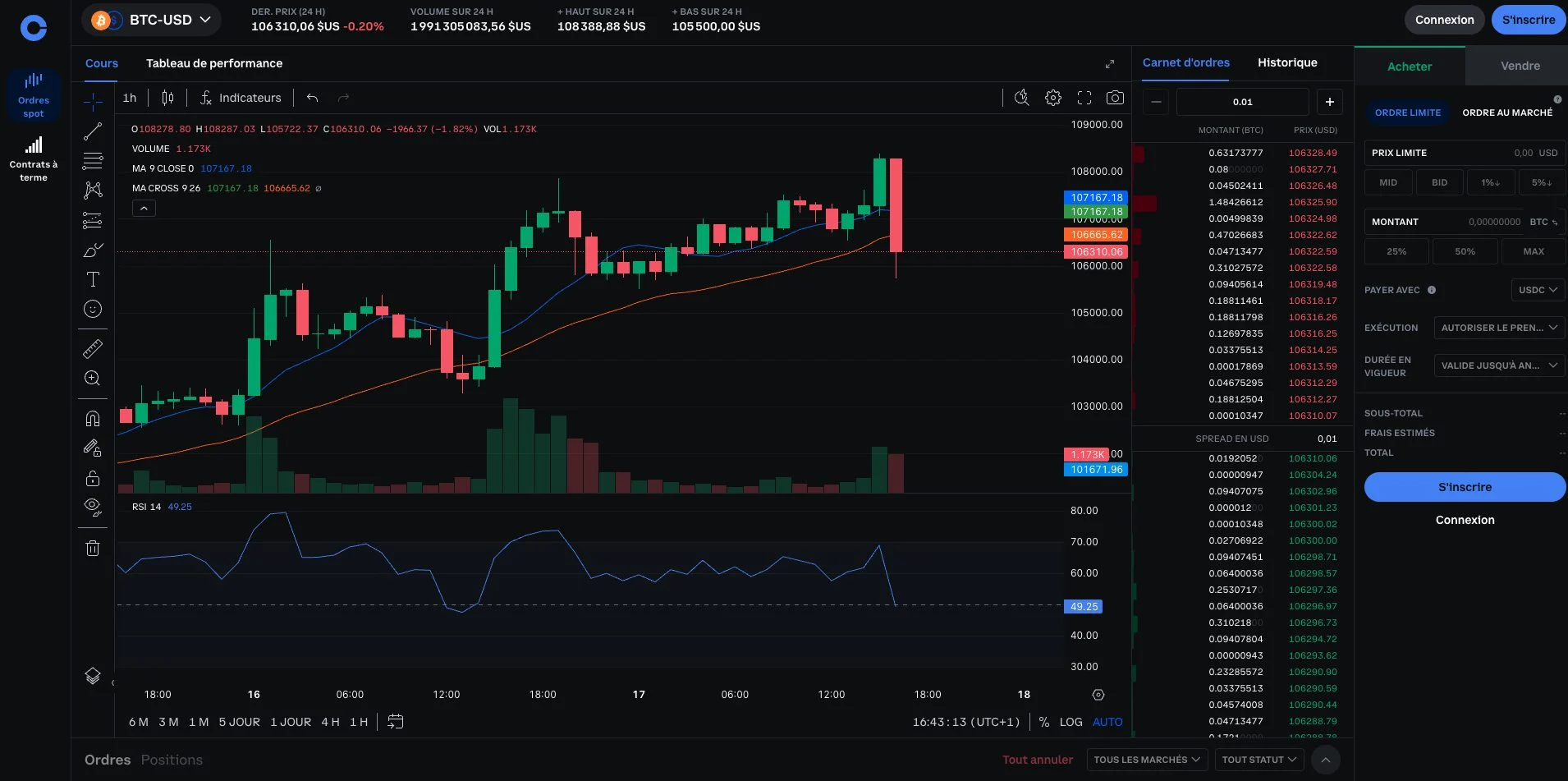Viewport: 1568px width, 781px height.
Task: Open the object tree layers icon
Action: tap(93, 676)
